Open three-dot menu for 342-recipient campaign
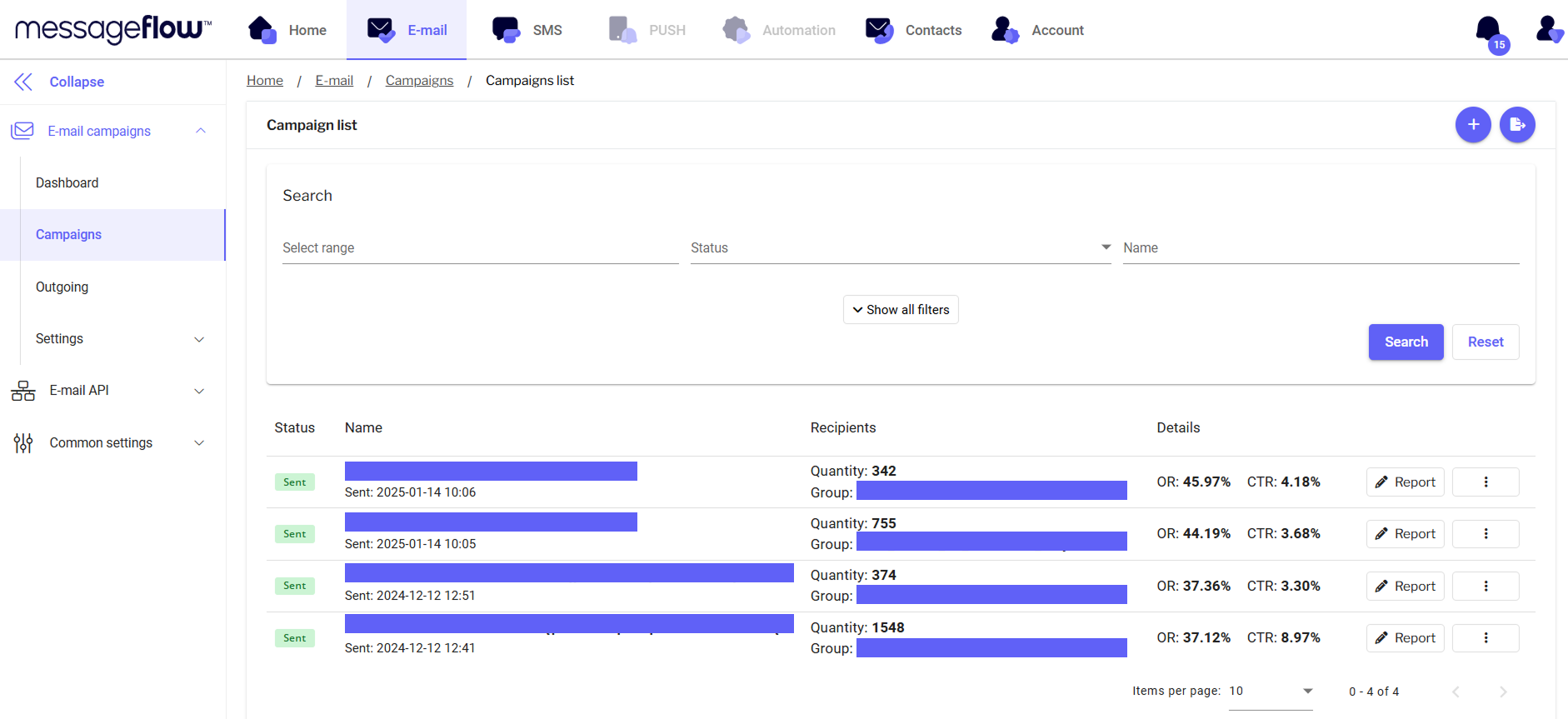The height and width of the screenshot is (719, 1568). [1486, 482]
